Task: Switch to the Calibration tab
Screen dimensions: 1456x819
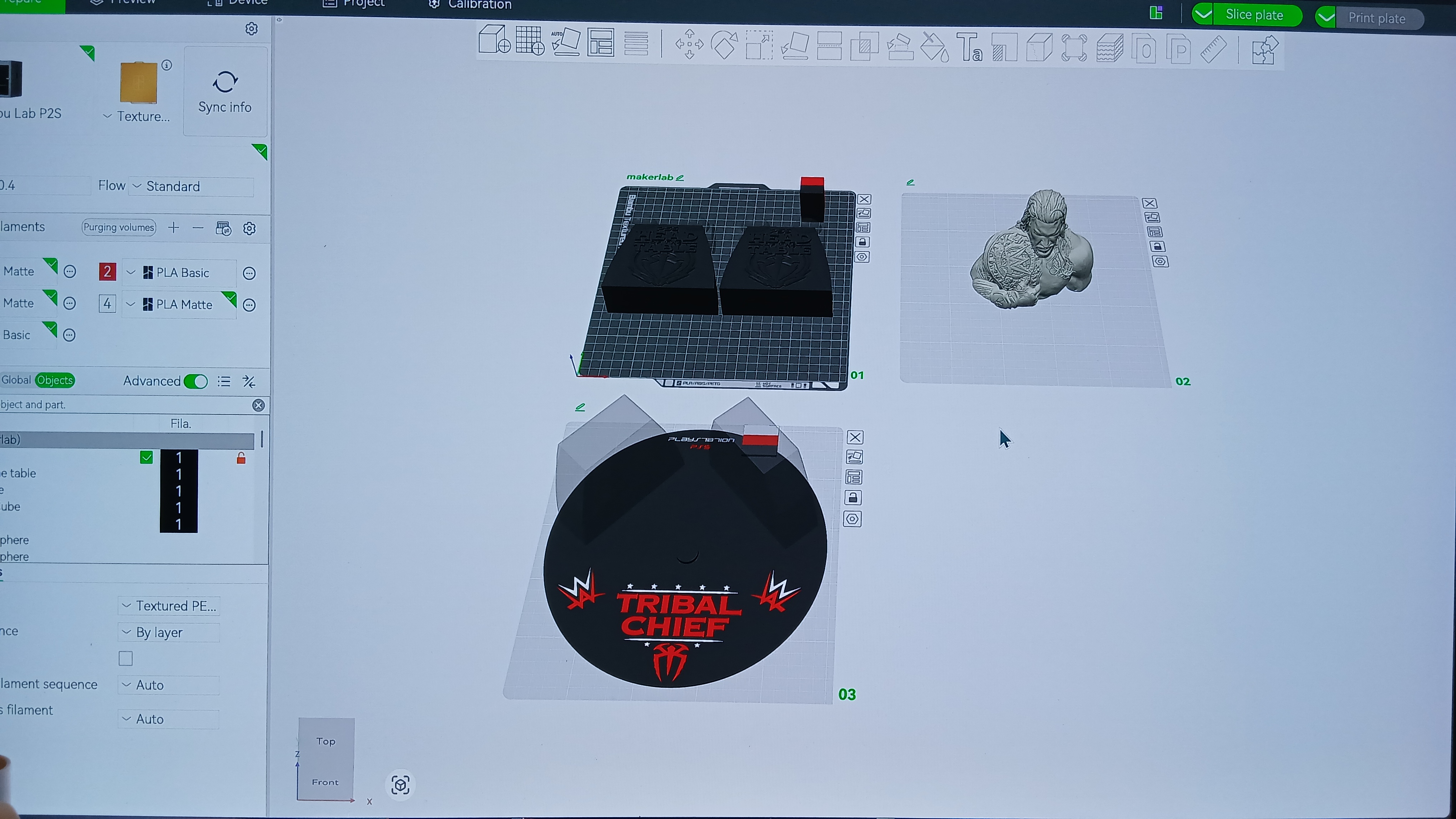Action: click(470, 5)
